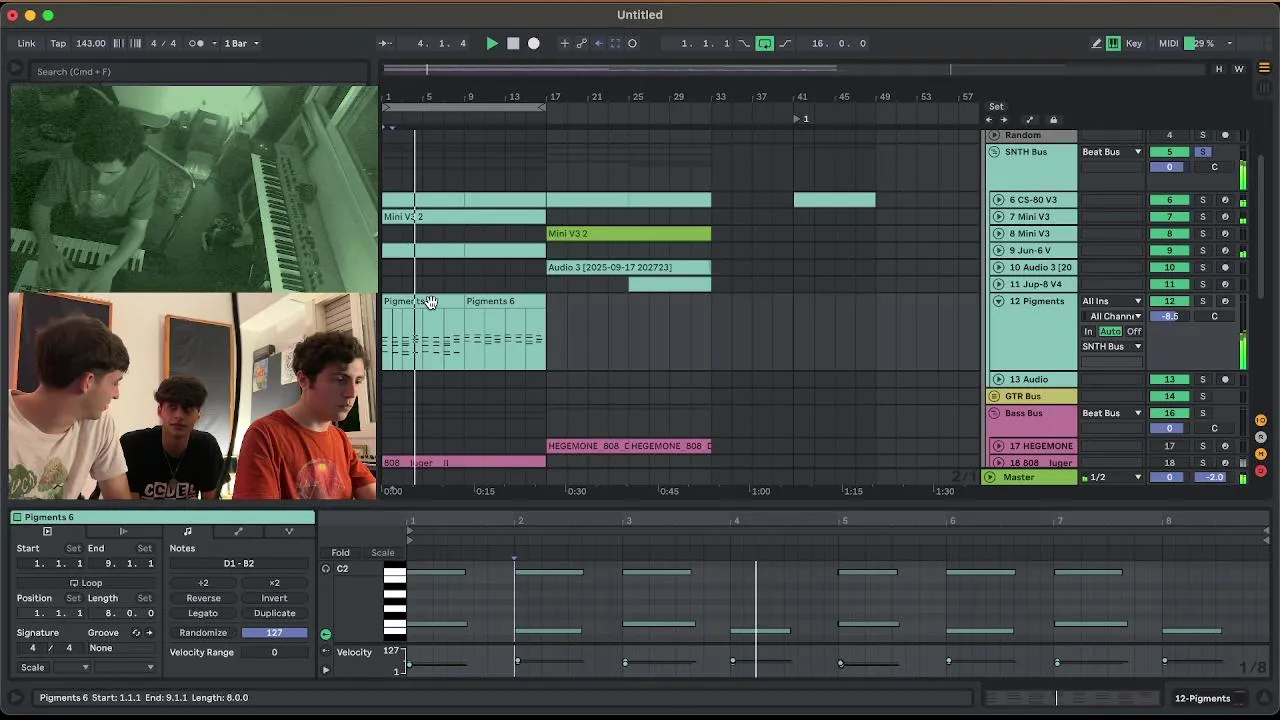Unfold the GTR Bus group
The image size is (1280, 720).
(994, 396)
